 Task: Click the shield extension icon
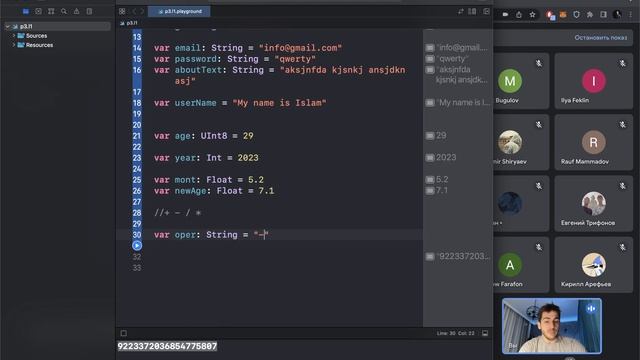coord(576,15)
